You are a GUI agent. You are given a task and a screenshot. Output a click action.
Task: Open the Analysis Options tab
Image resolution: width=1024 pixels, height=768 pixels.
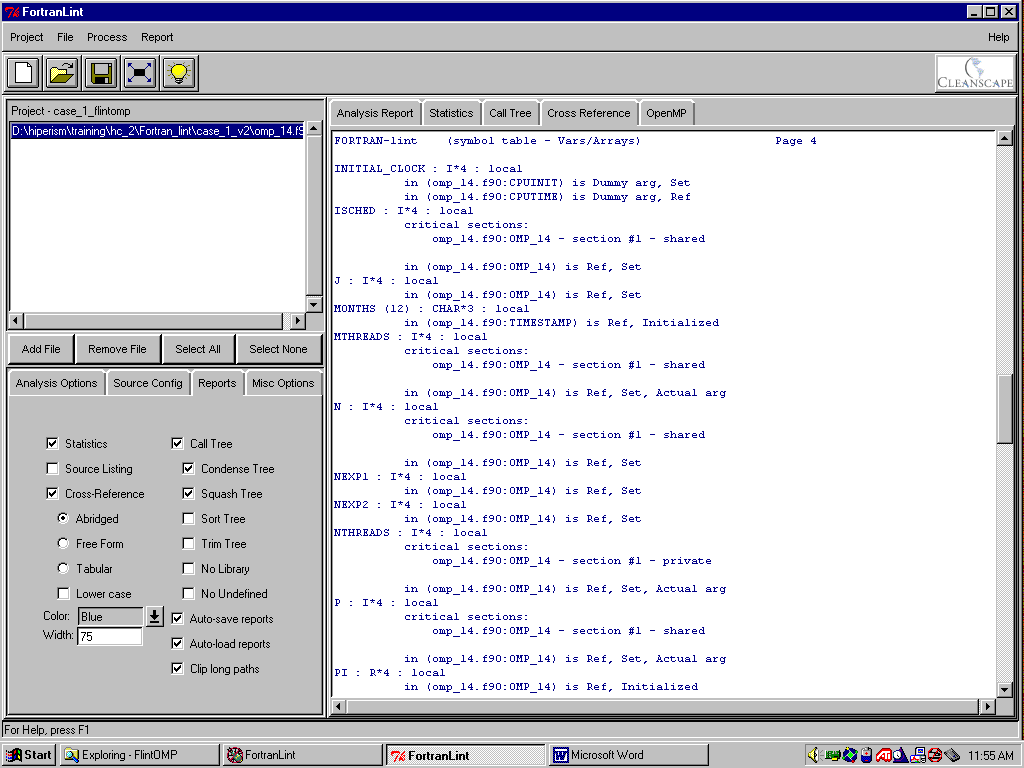[x=56, y=383]
